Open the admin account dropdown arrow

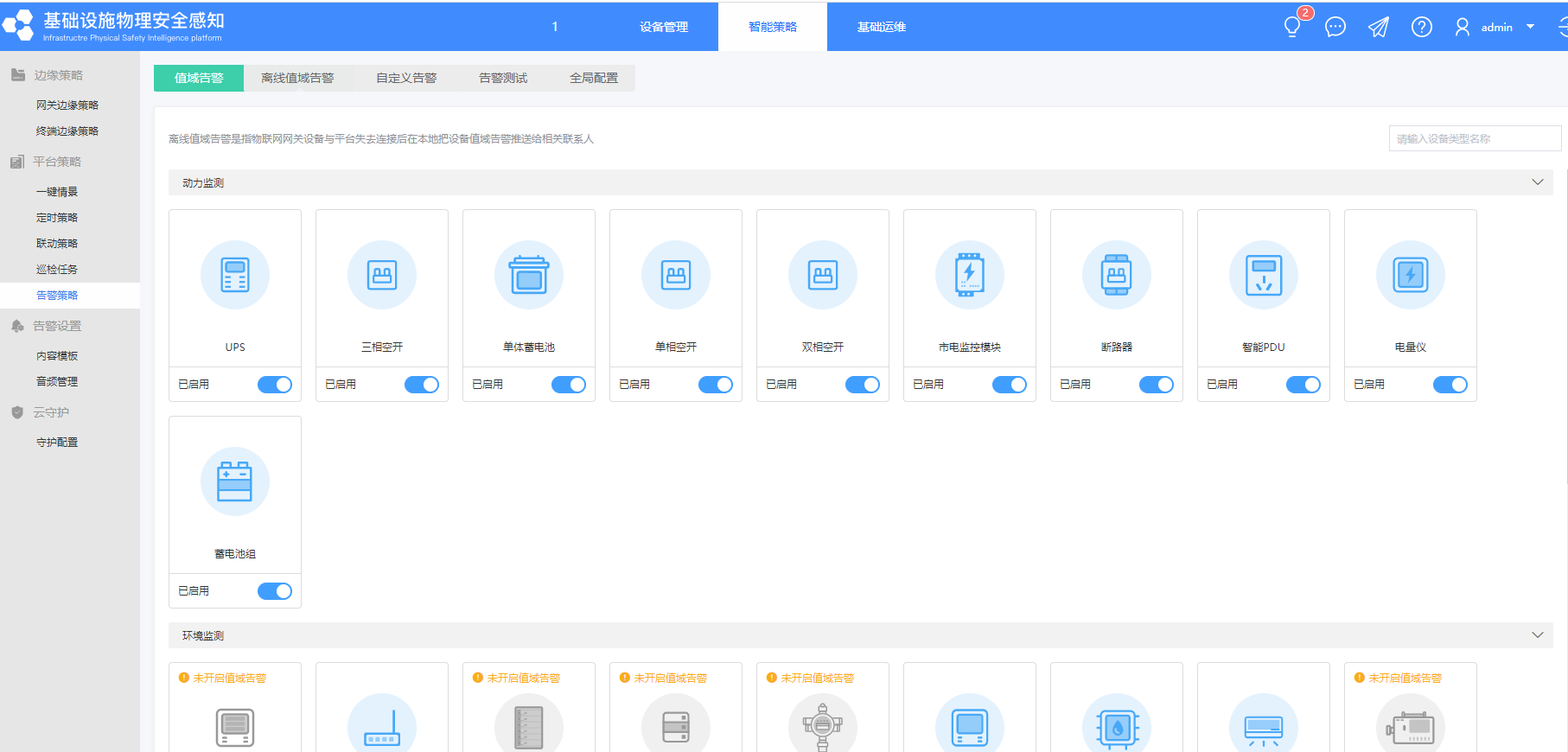[x=1531, y=27]
